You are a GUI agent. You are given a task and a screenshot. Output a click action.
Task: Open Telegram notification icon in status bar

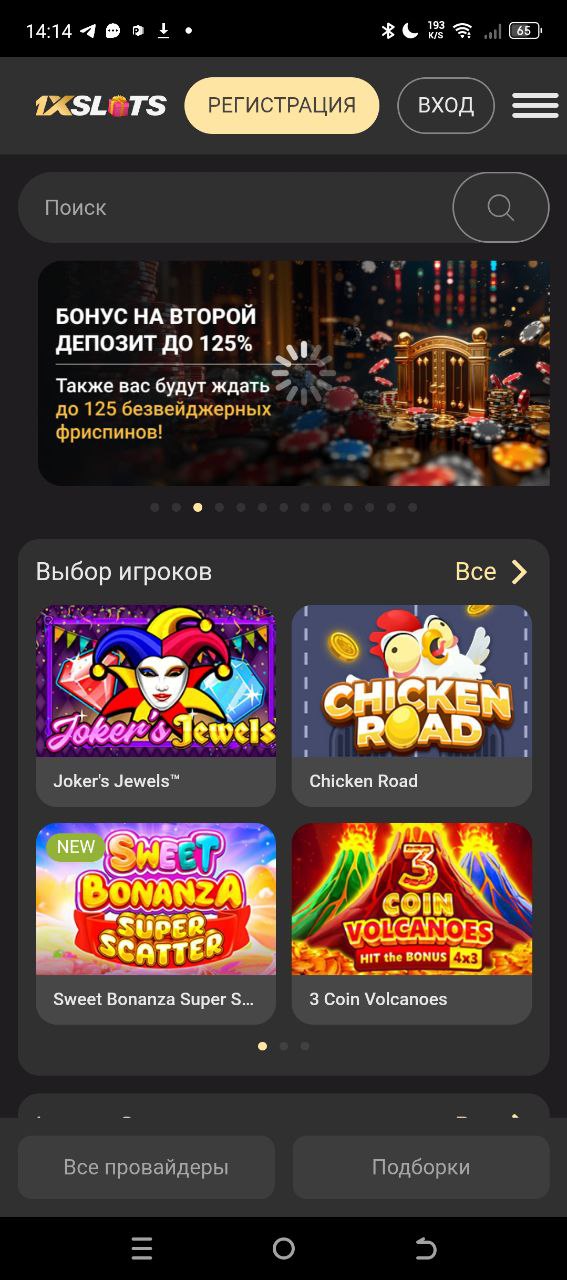click(88, 31)
